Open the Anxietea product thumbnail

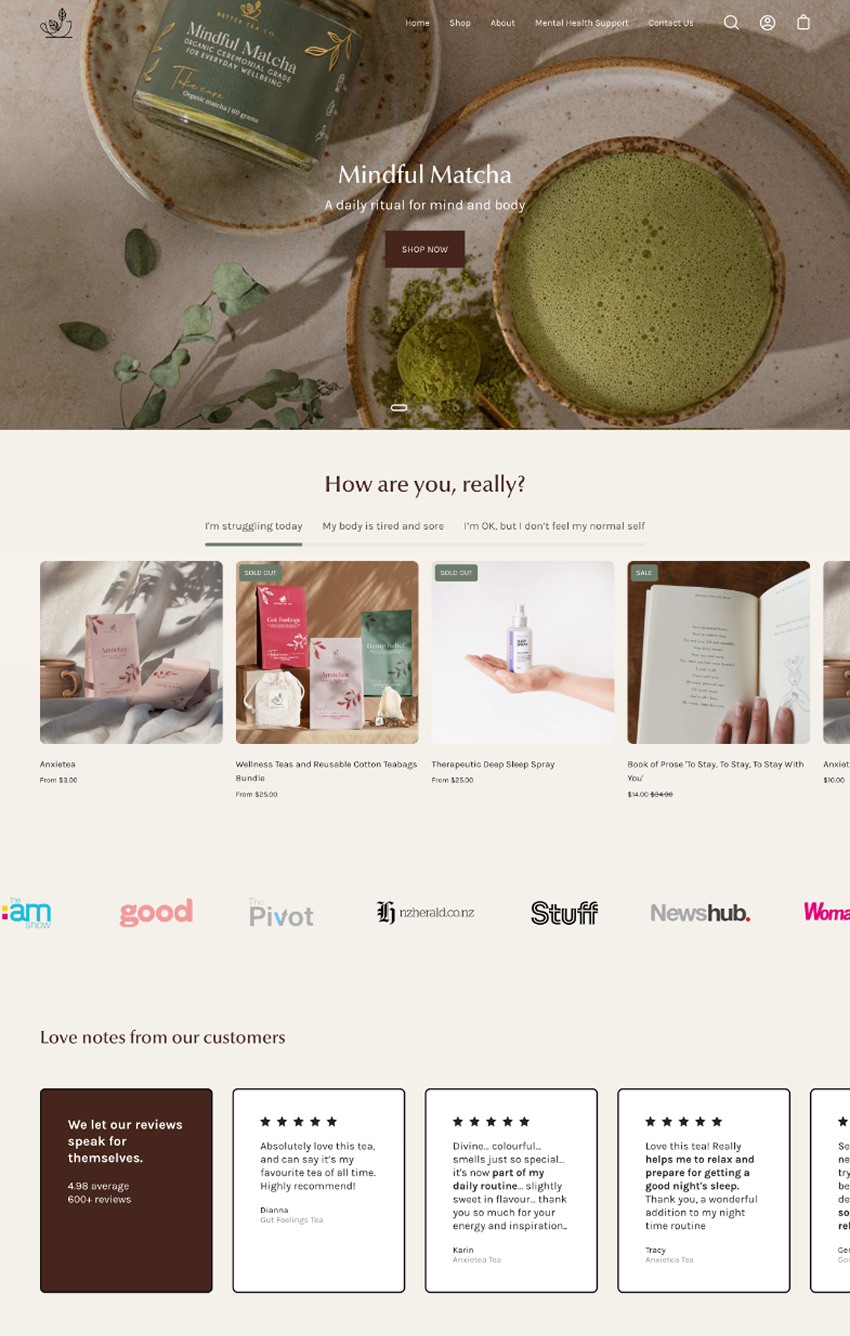coord(131,652)
